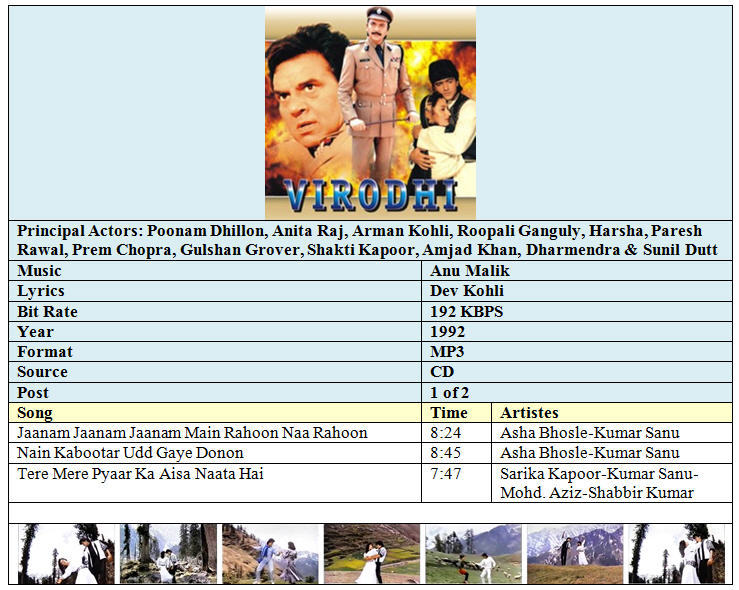
Task: Select the Principal Actors text block
Action: tap(368, 240)
